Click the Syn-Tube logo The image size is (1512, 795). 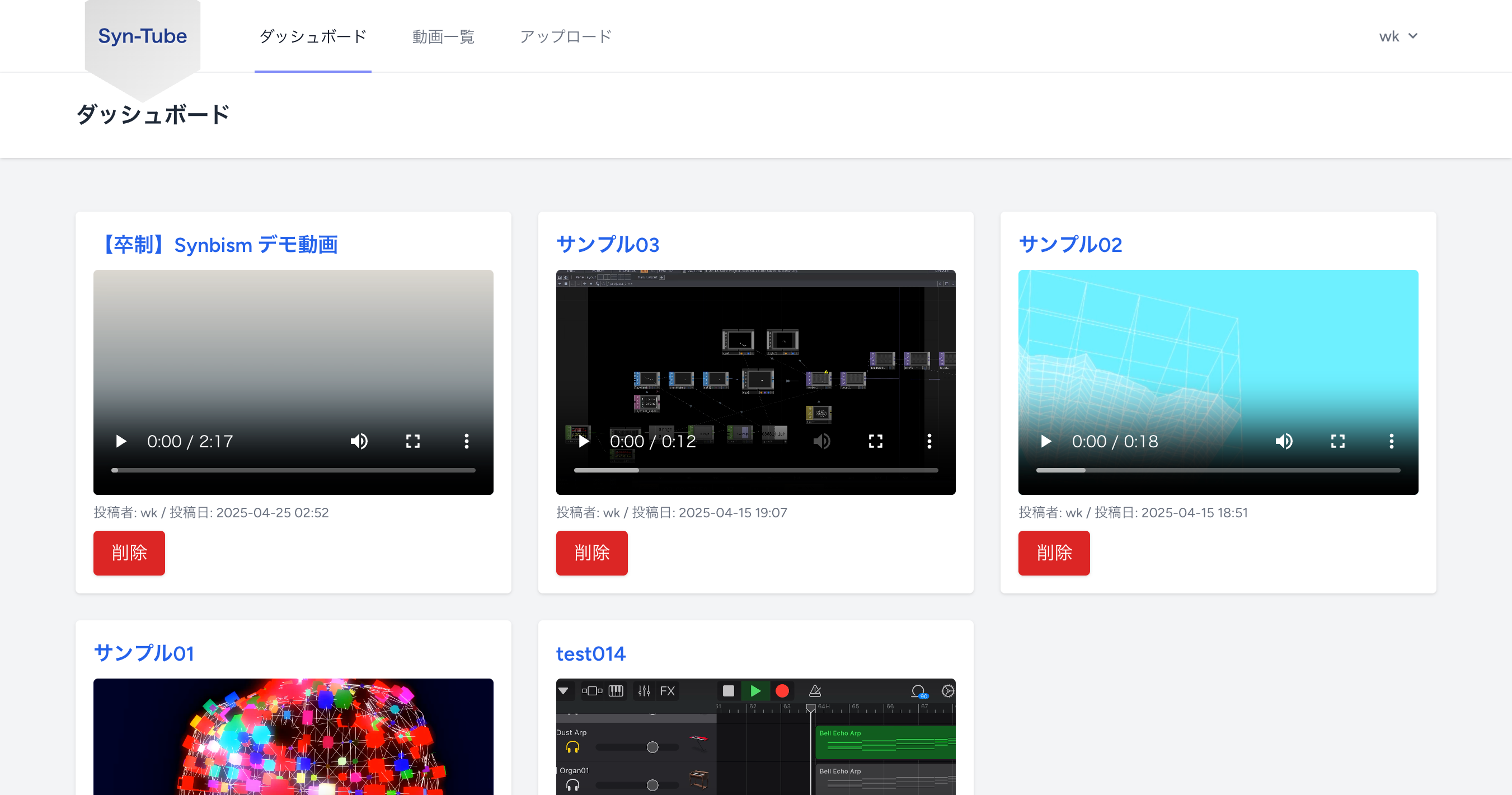[x=143, y=36]
